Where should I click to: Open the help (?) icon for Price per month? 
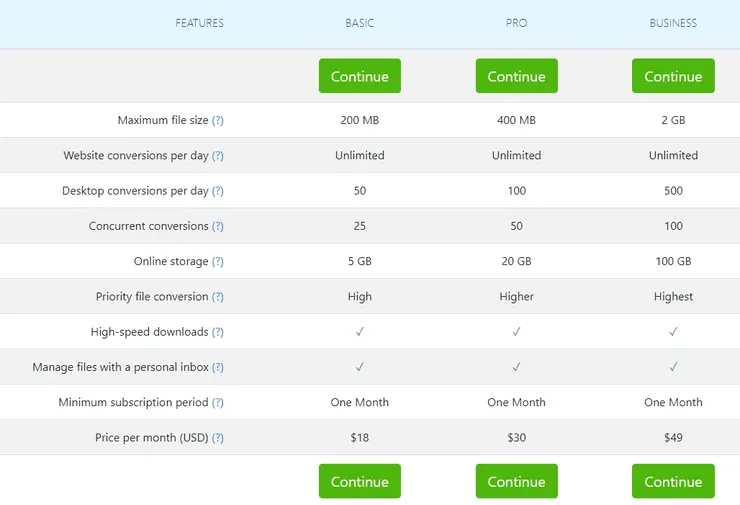tap(218, 438)
